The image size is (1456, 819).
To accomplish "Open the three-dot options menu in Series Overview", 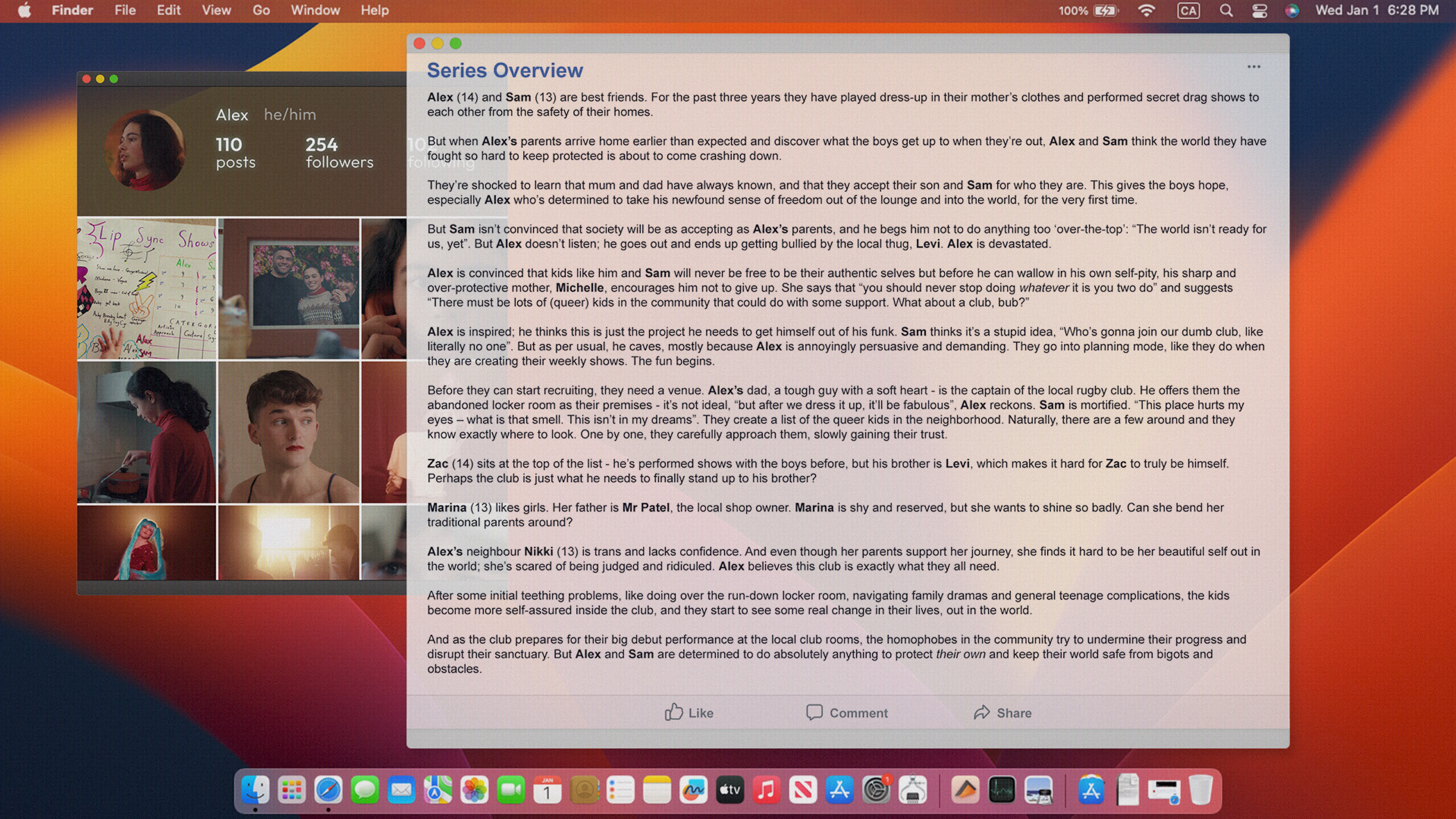I will coord(1254,67).
